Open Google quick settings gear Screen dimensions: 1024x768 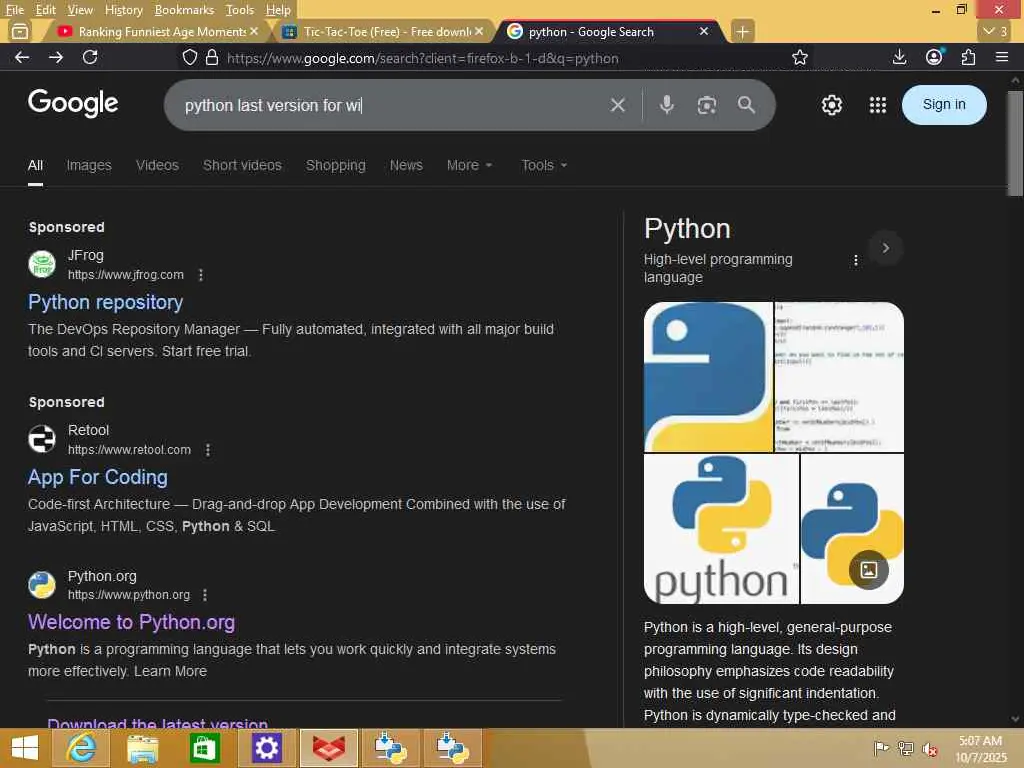[831, 104]
